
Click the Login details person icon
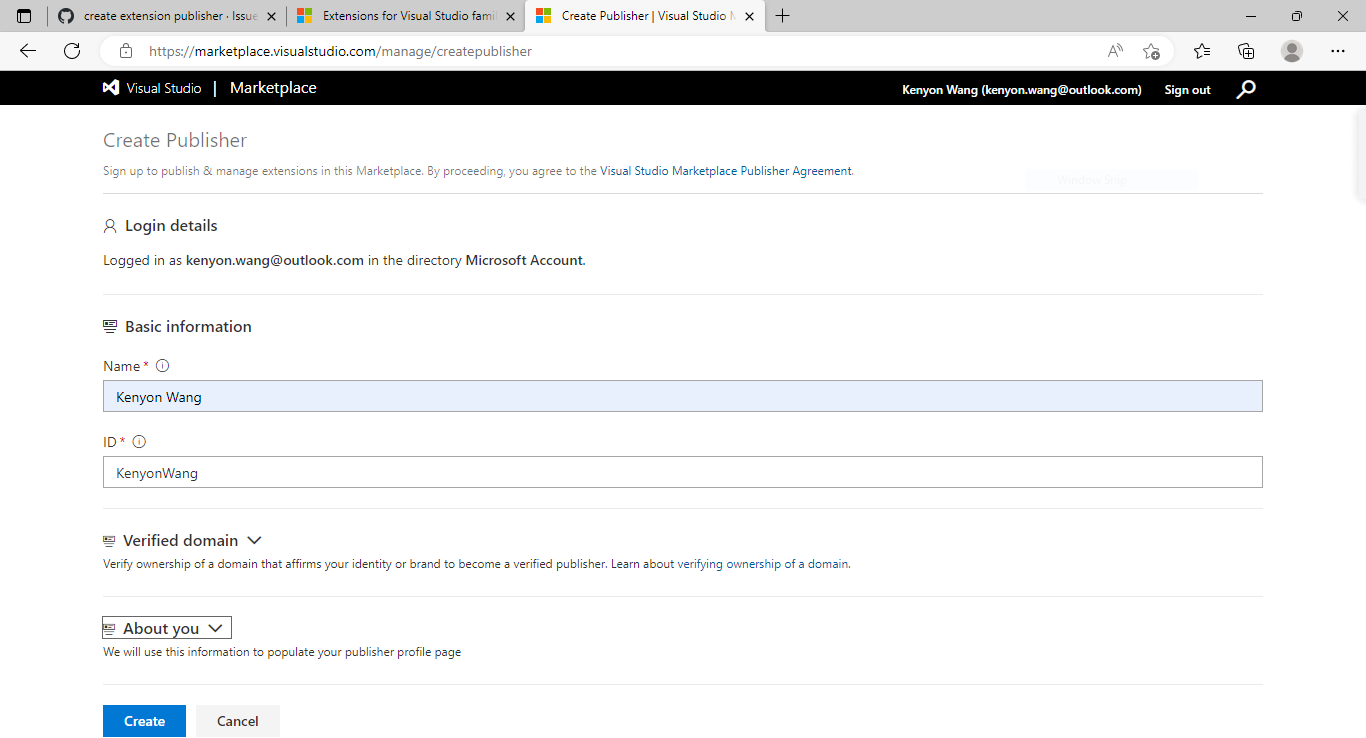coord(109,225)
